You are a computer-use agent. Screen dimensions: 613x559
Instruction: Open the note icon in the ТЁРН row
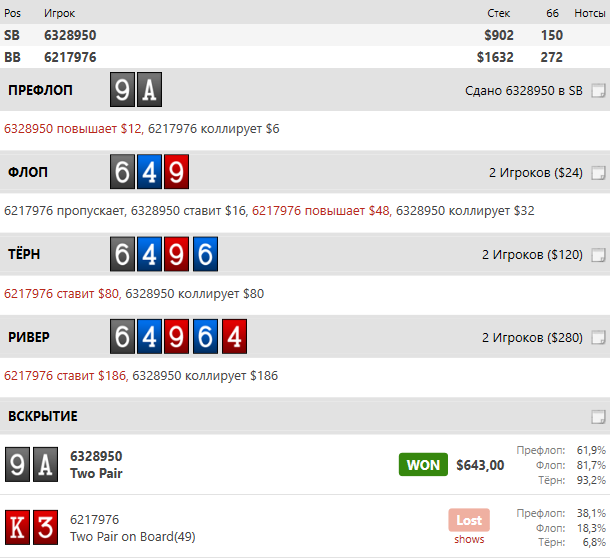598,255
